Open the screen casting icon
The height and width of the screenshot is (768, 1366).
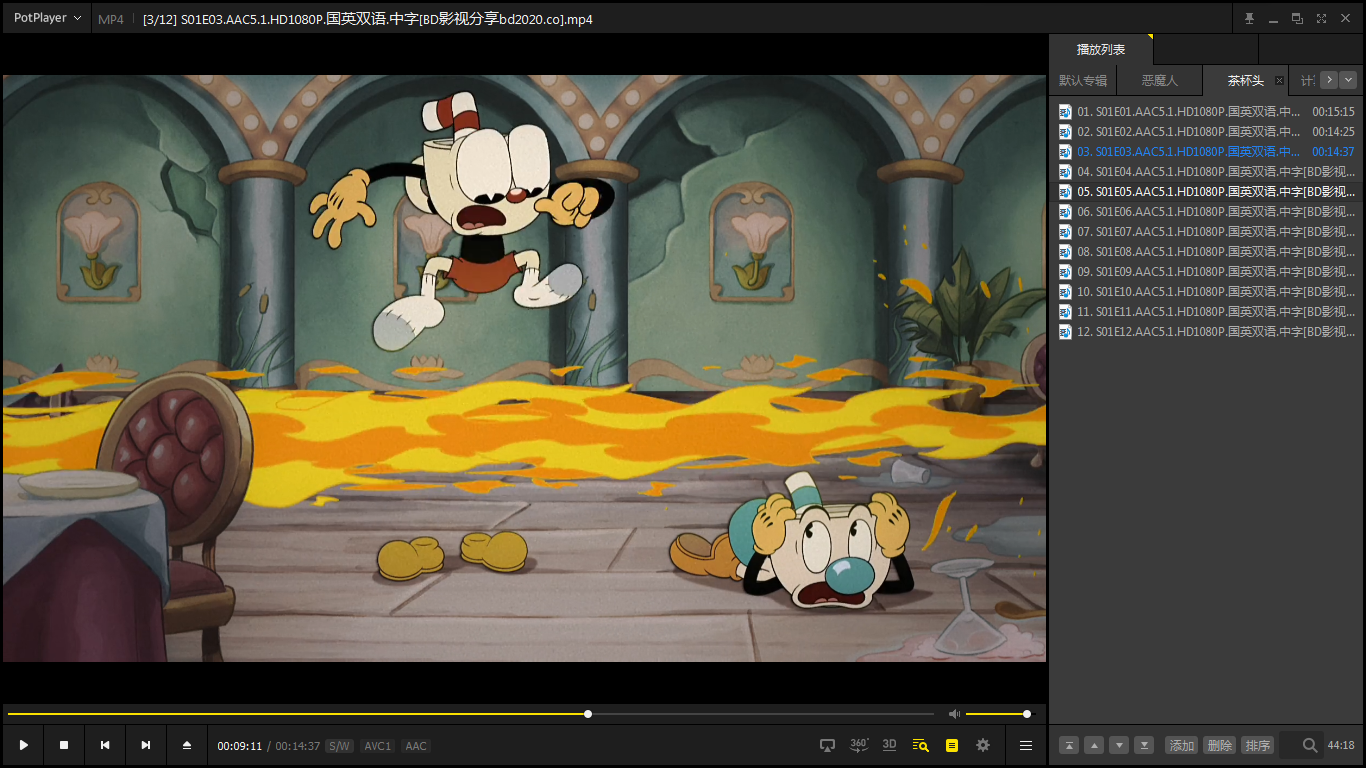(827, 745)
